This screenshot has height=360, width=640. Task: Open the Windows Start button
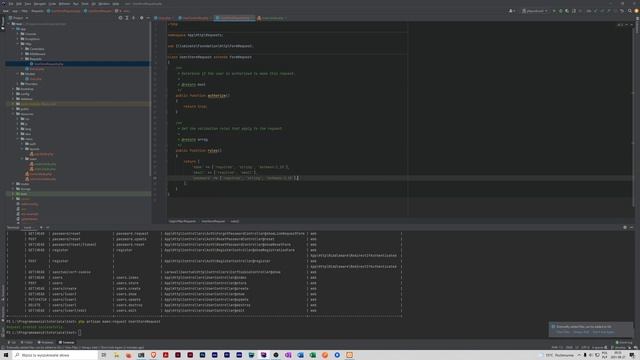[6, 355]
